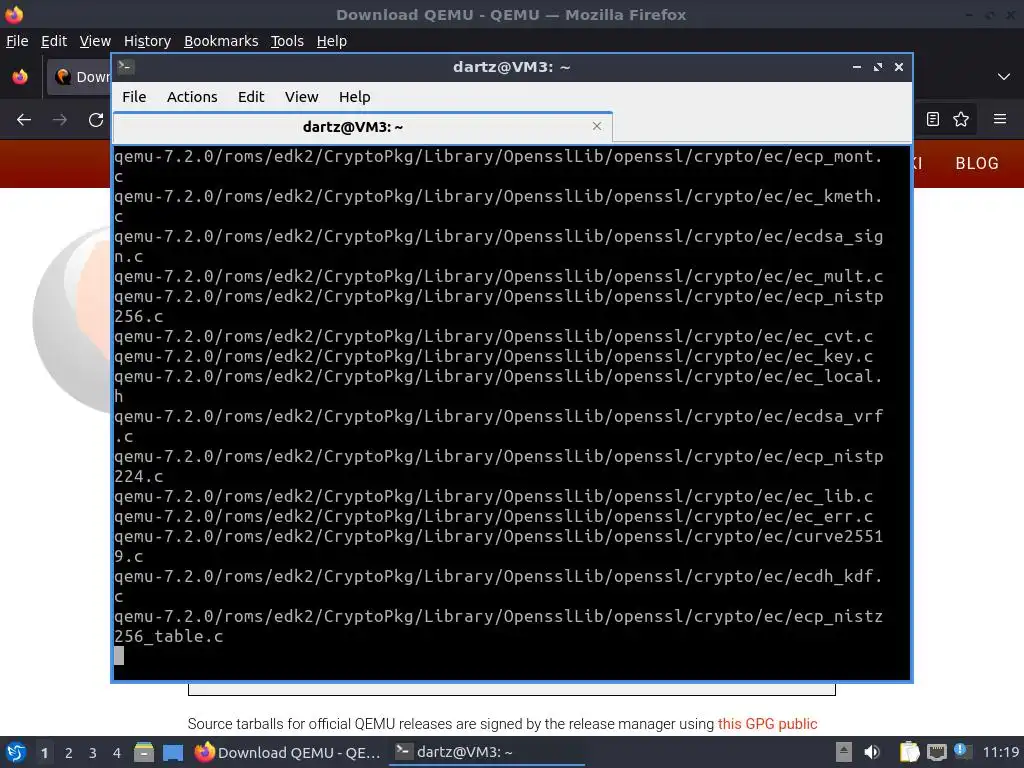Reload the page in Firefox

click(96, 120)
